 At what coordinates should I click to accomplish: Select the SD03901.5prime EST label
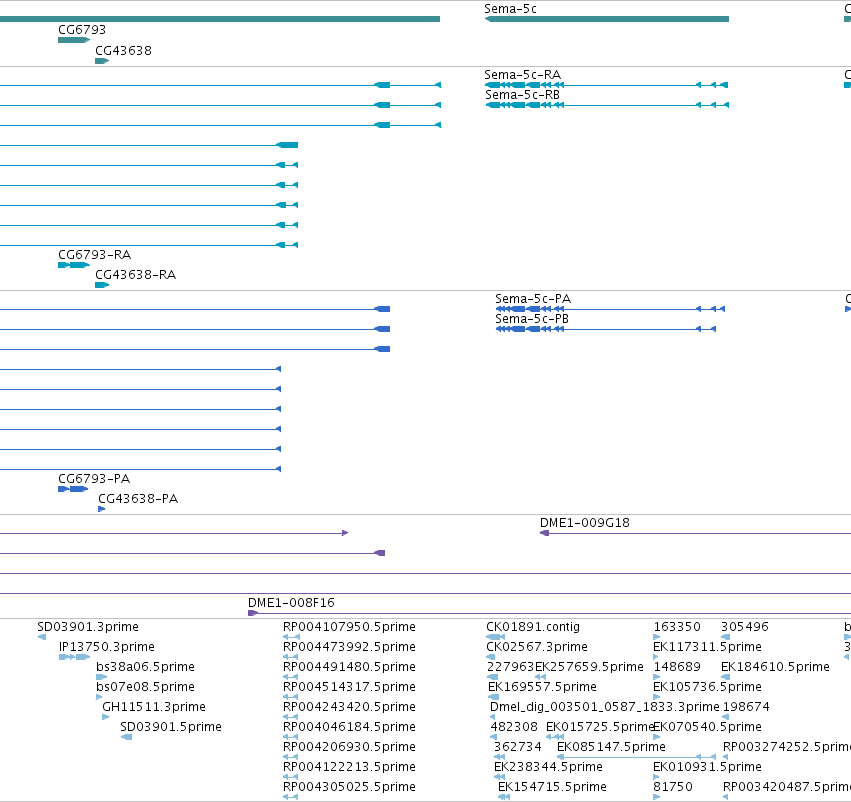(170, 727)
